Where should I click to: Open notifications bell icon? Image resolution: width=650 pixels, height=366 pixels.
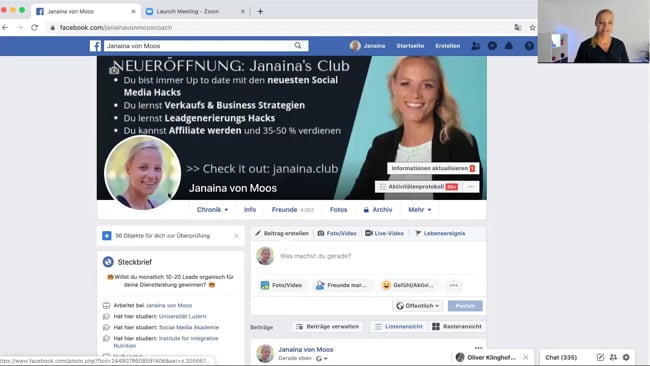(x=509, y=46)
